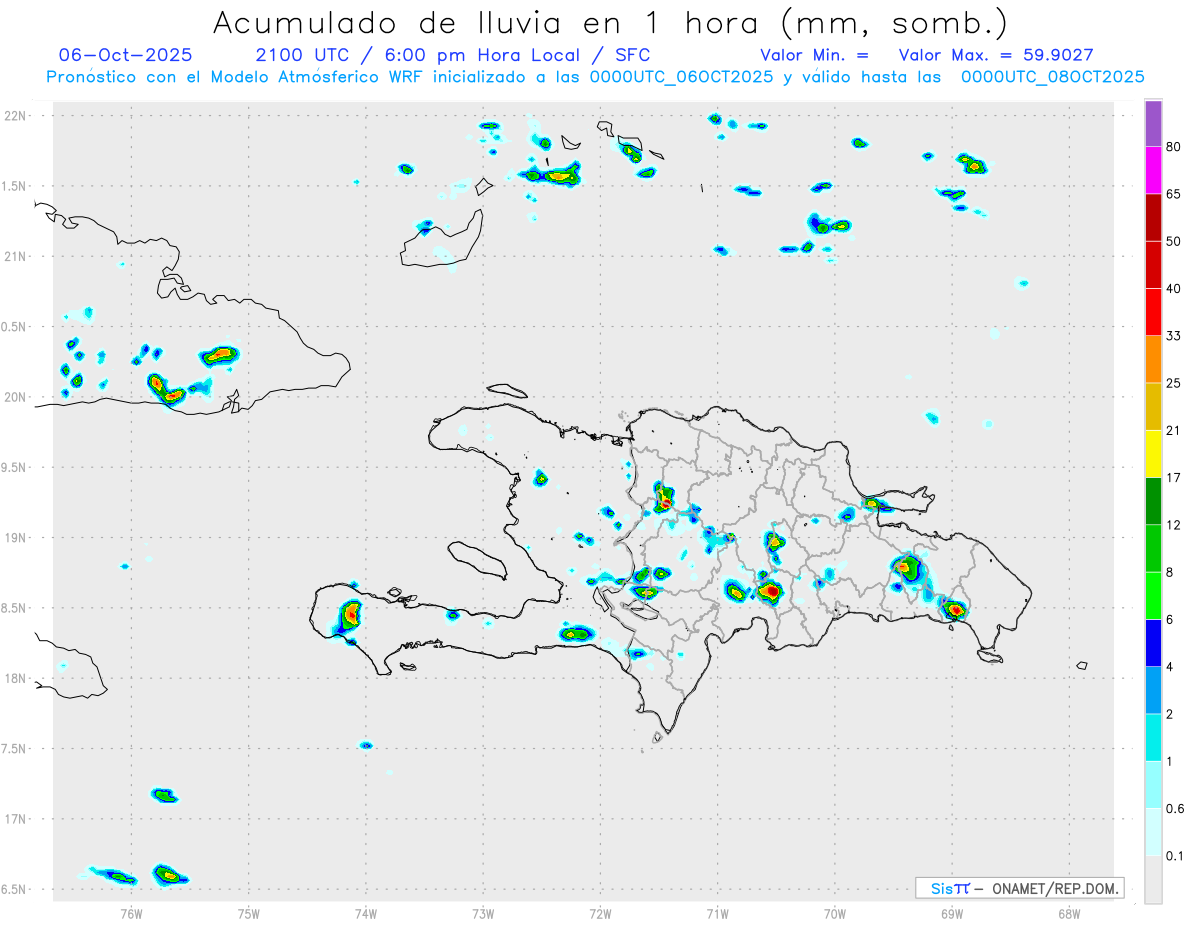Click the light blue swatch between 2 and 4
1200x927 pixels.
1153,690
